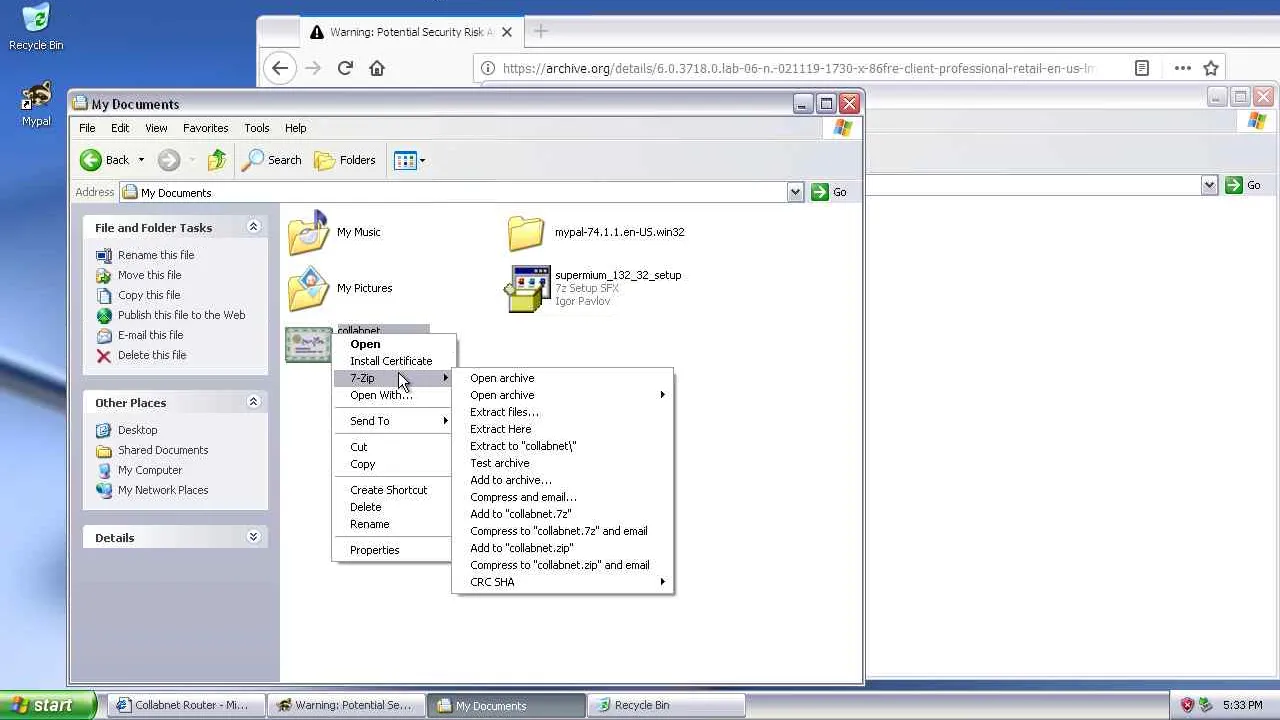The width and height of the screenshot is (1280, 720).
Task: Click the red shield tray icon
Action: pyautogui.click(x=1187, y=705)
